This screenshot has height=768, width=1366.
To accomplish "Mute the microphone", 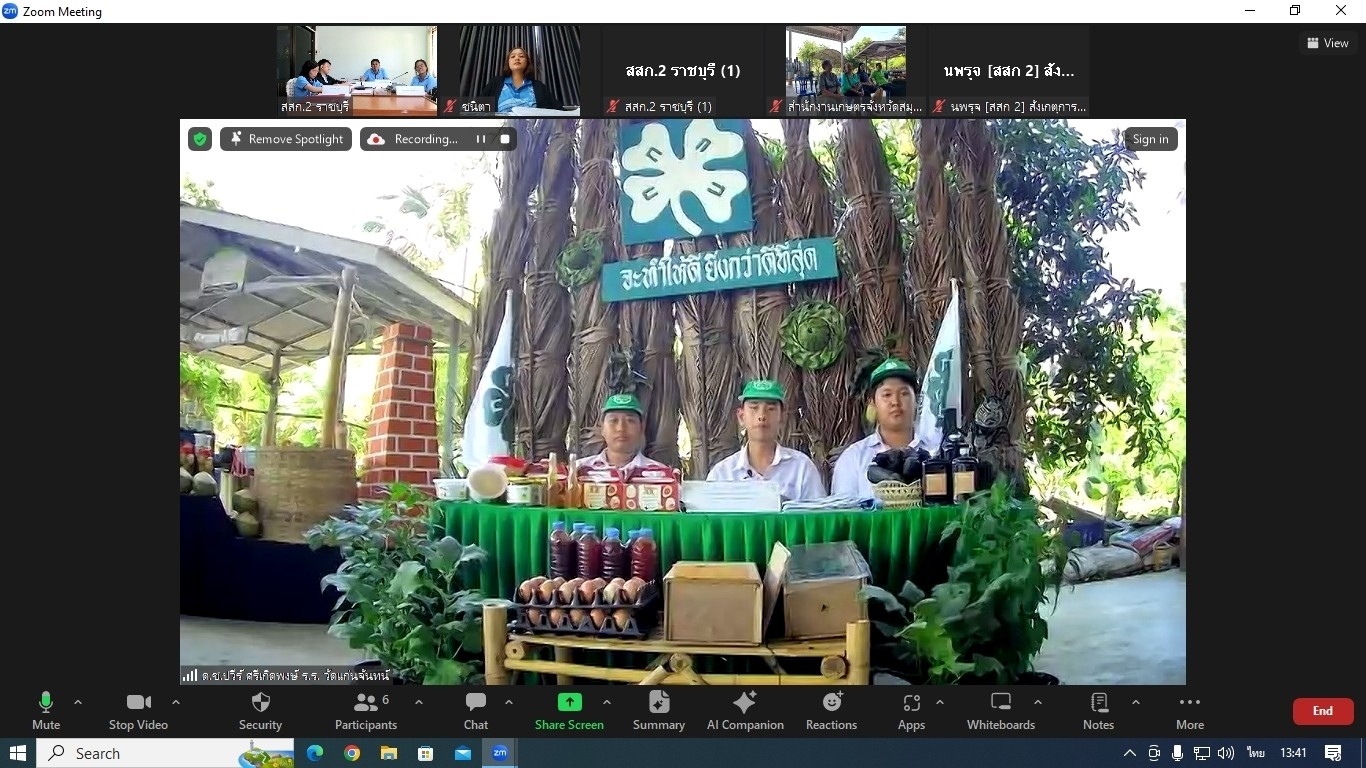I will click(46, 710).
